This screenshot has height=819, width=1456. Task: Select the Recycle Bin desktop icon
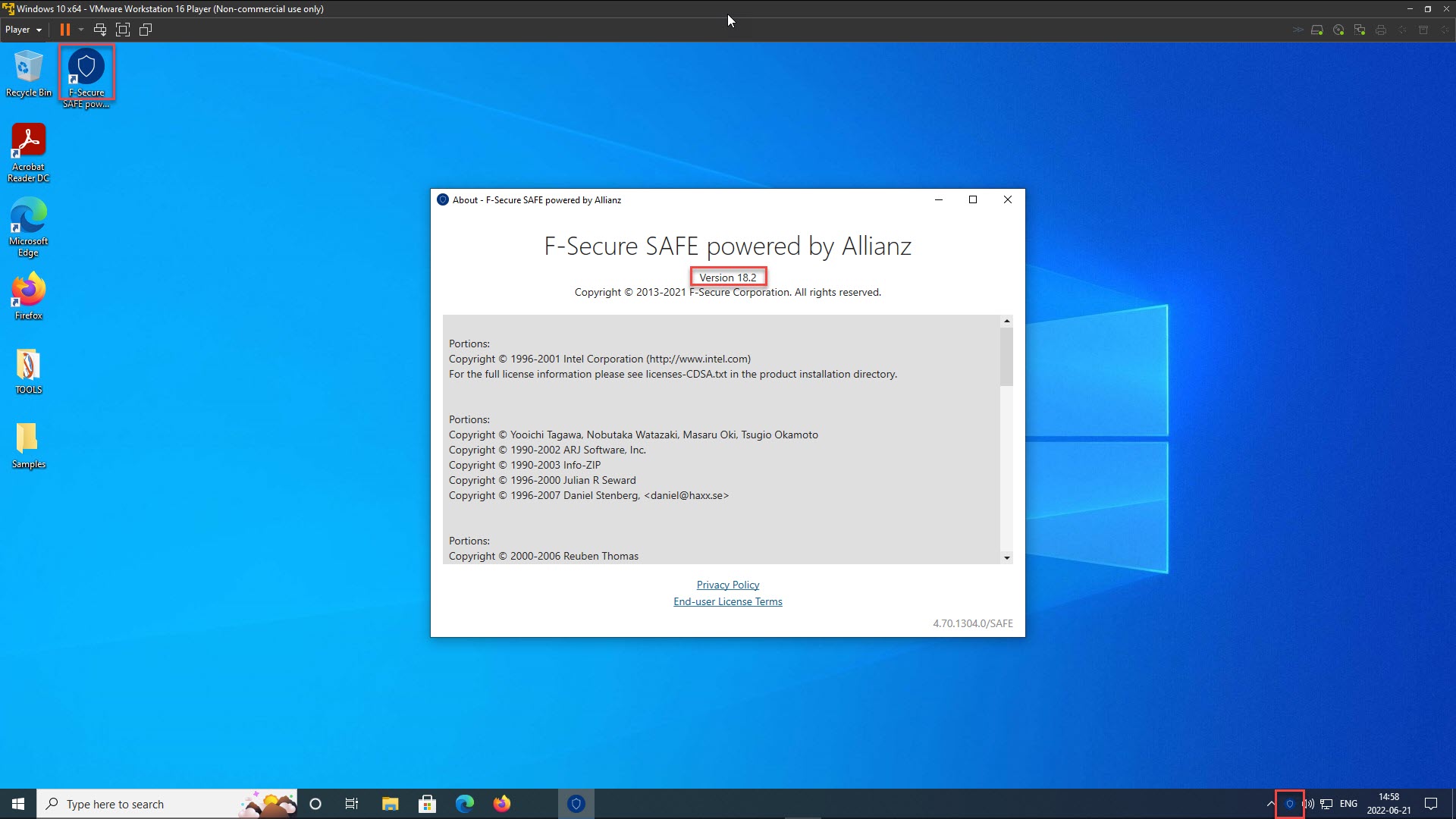(x=29, y=74)
